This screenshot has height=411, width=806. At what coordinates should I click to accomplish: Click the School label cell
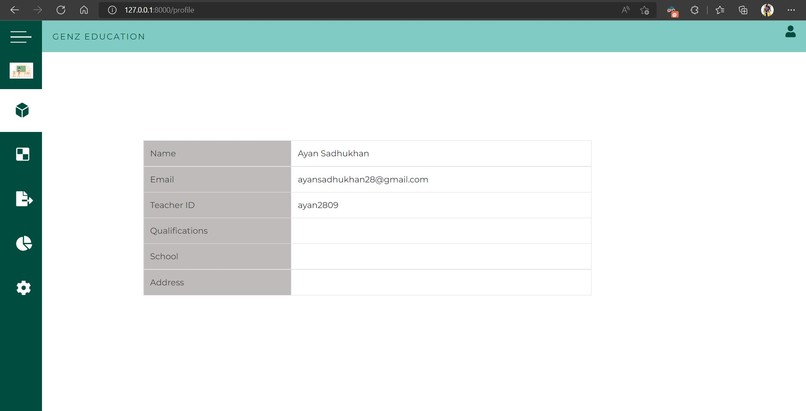(217, 256)
